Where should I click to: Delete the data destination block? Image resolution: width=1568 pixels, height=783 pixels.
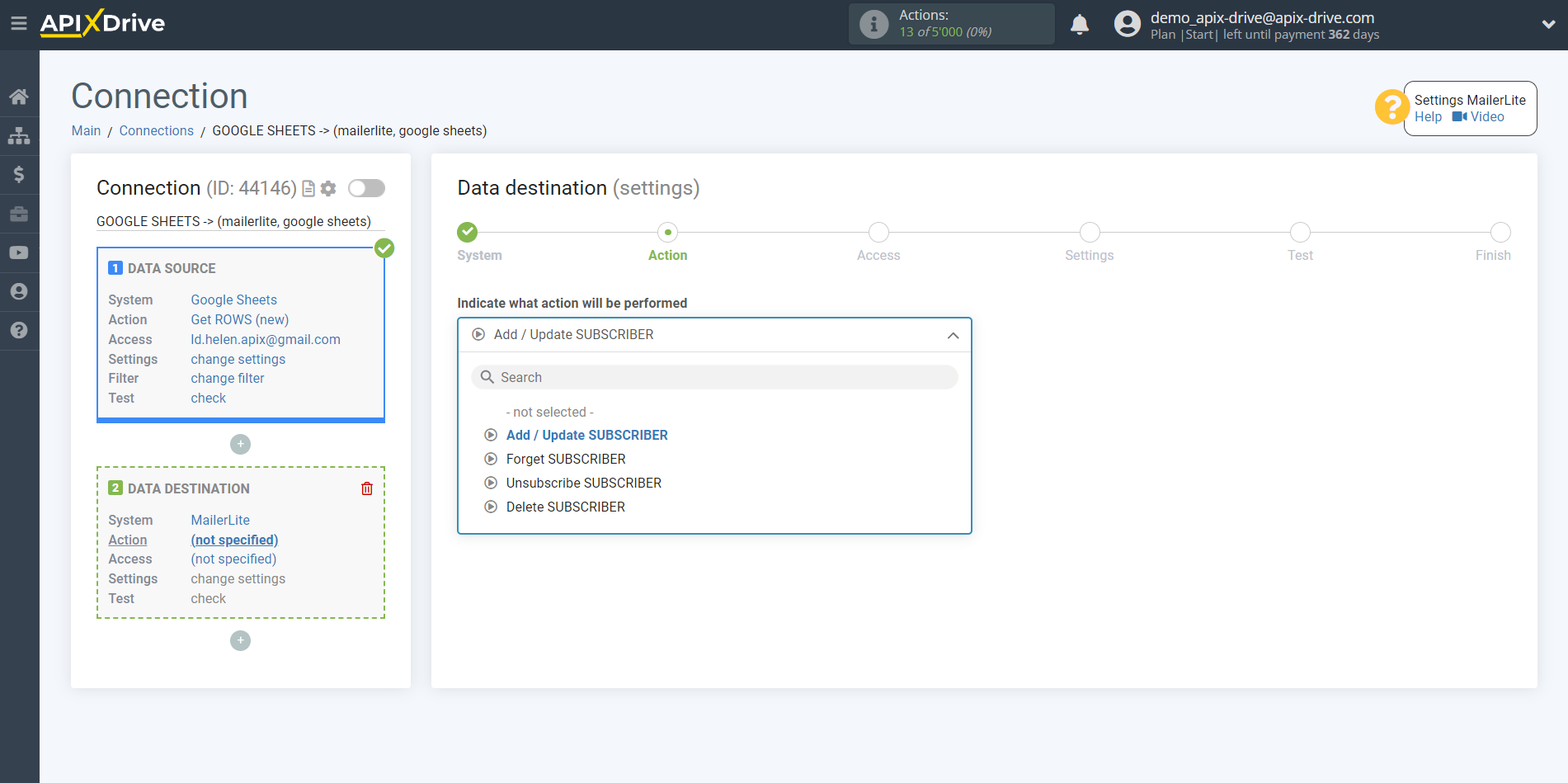367,488
